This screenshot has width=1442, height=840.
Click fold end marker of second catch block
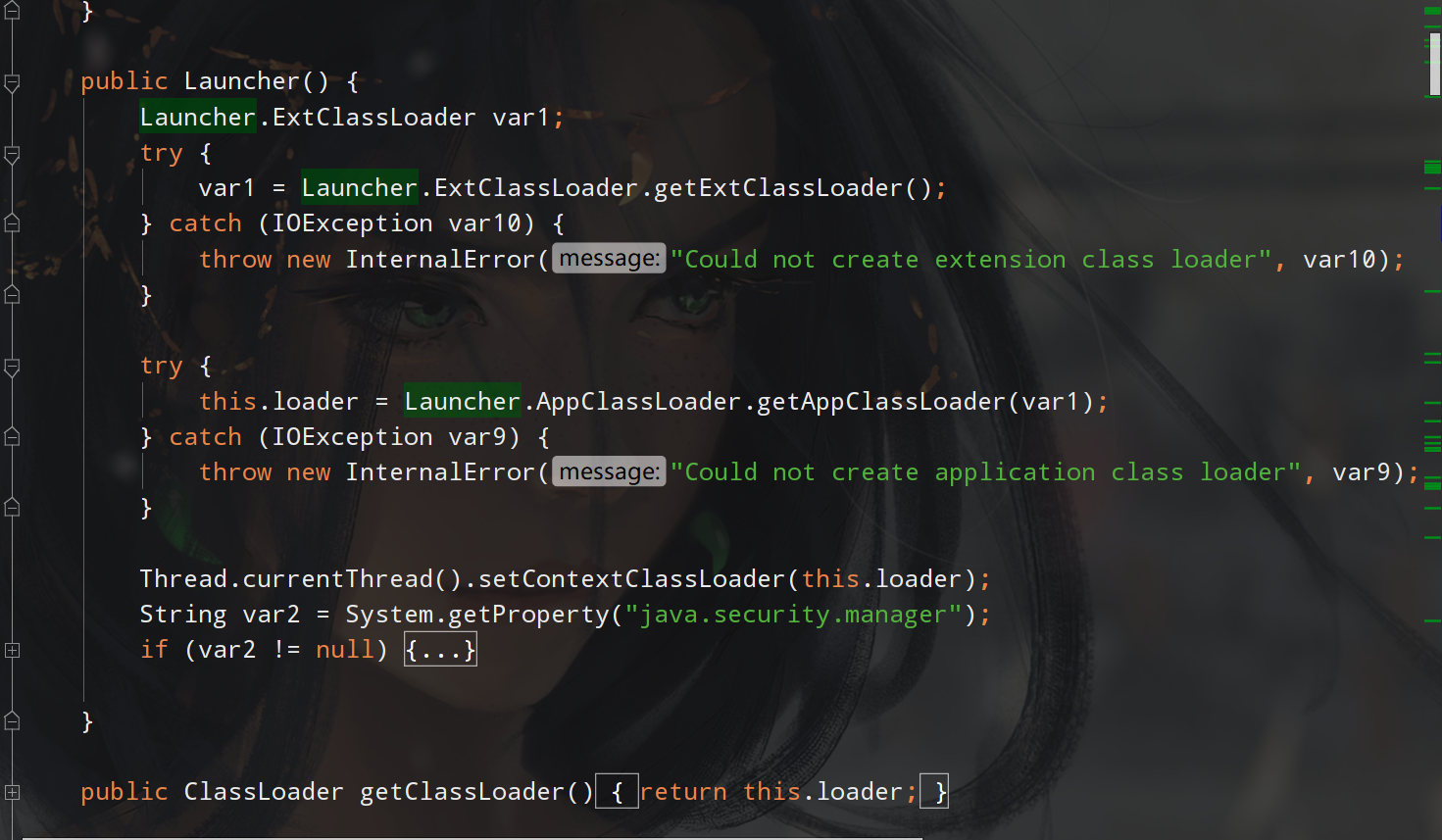[x=12, y=507]
